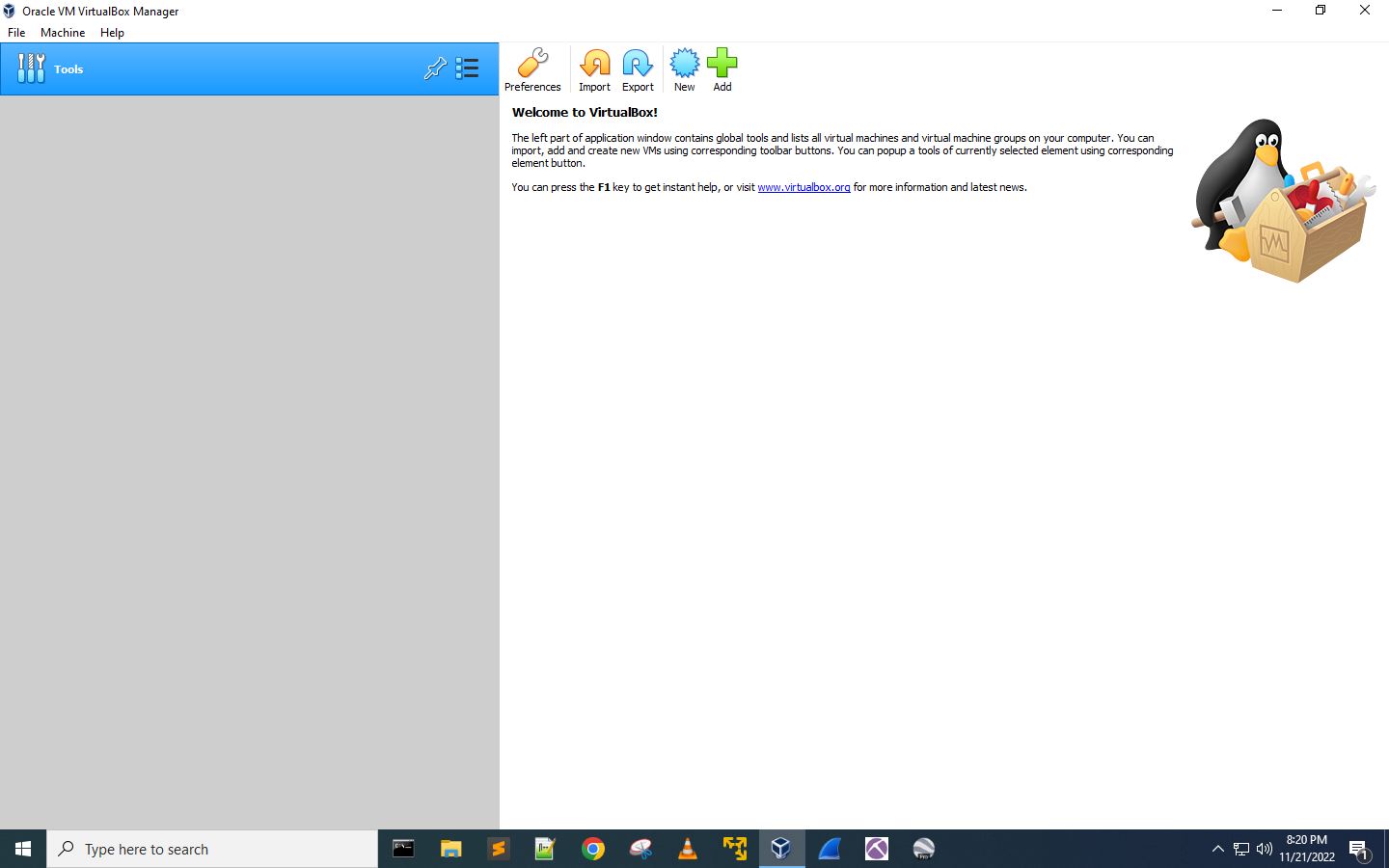This screenshot has width=1389, height=868.
Task: Click the purple app taskbar icon
Action: (876, 849)
